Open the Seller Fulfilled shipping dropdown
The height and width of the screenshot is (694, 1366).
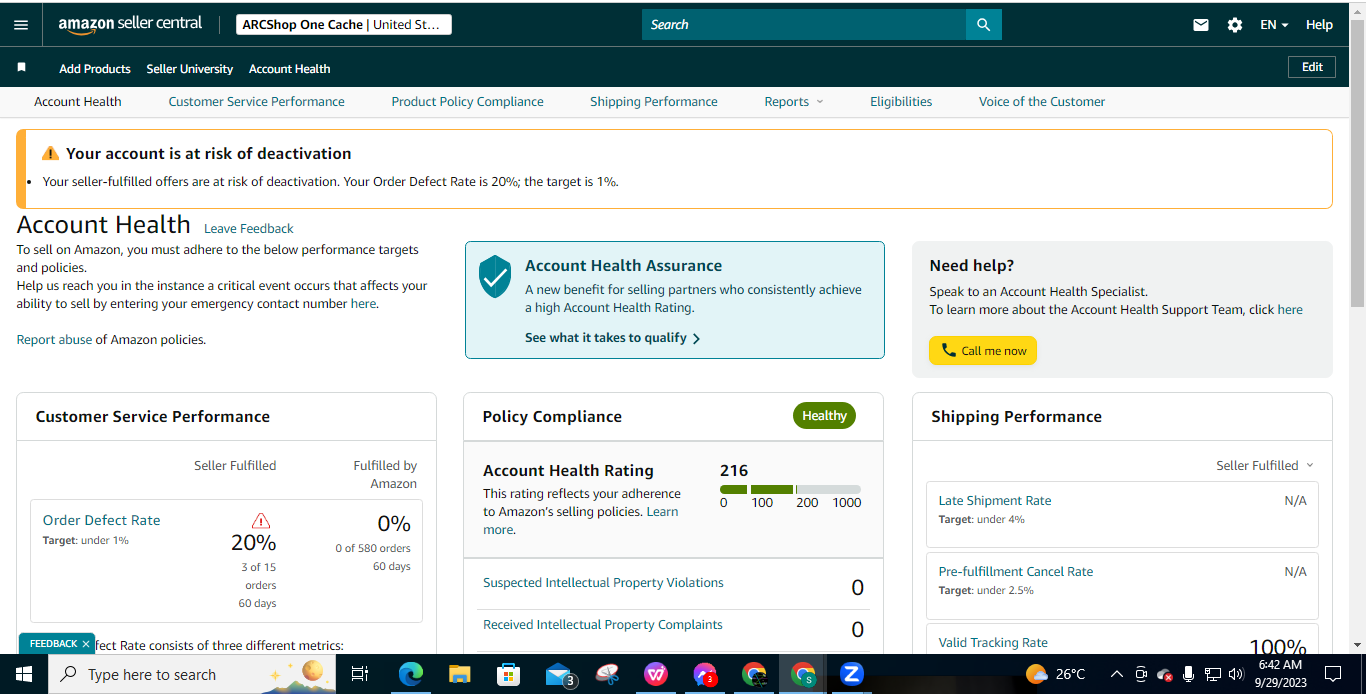1265,466
